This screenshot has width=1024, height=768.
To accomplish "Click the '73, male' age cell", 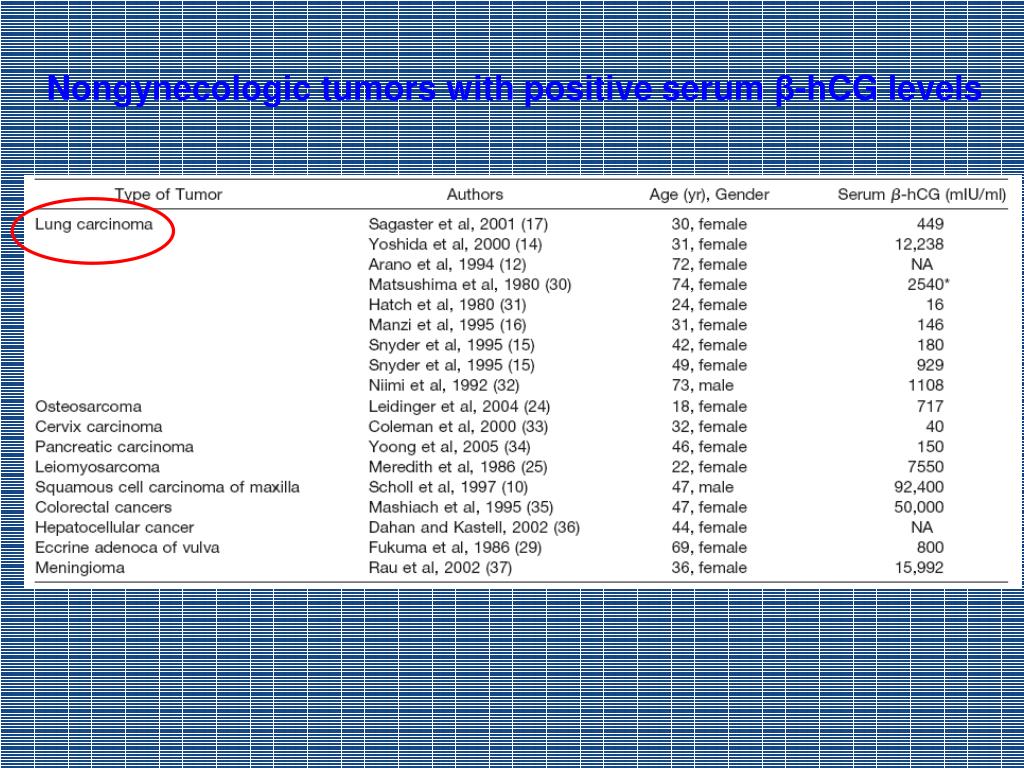I will (703, 385).
